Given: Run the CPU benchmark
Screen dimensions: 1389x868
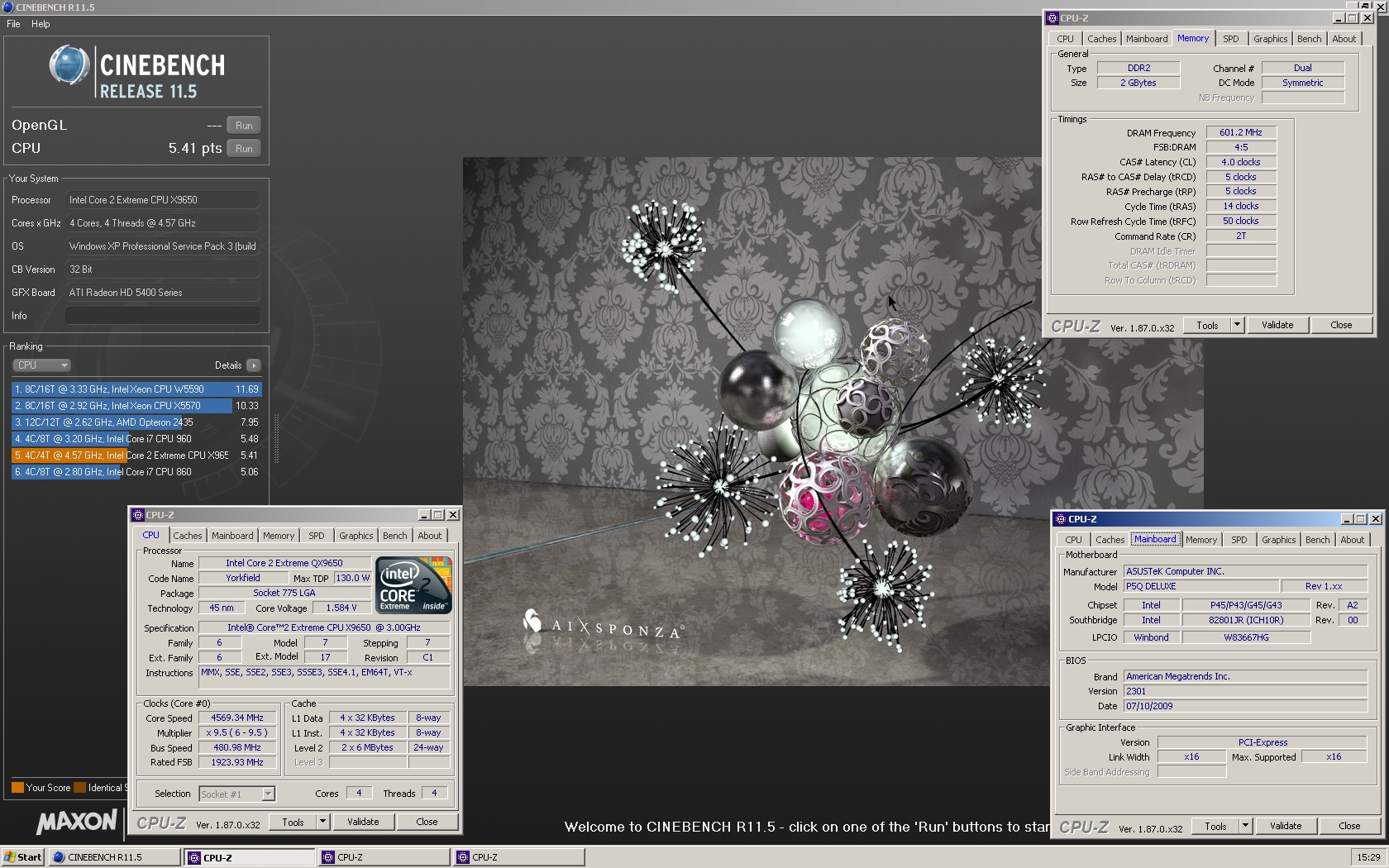Looking at the screenshot, I should [x=244, y=149].
